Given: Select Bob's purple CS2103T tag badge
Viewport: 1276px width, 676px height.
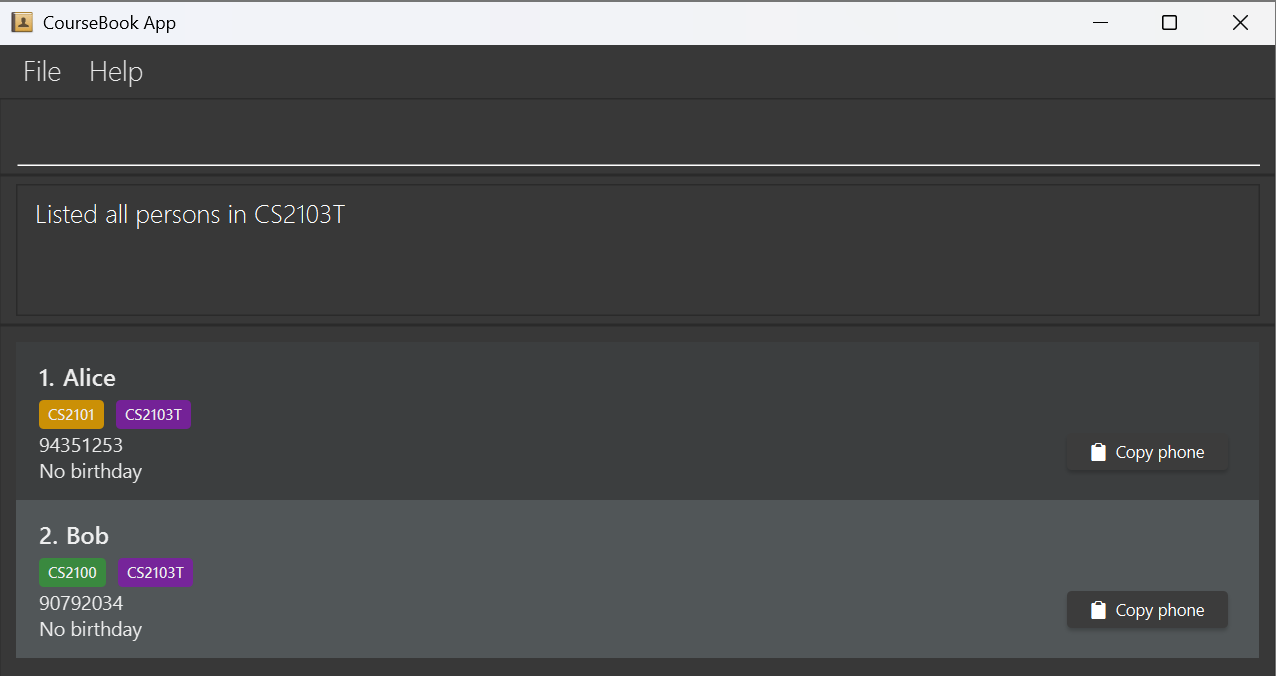Looking at the screenshot, I should click(155, 572).
